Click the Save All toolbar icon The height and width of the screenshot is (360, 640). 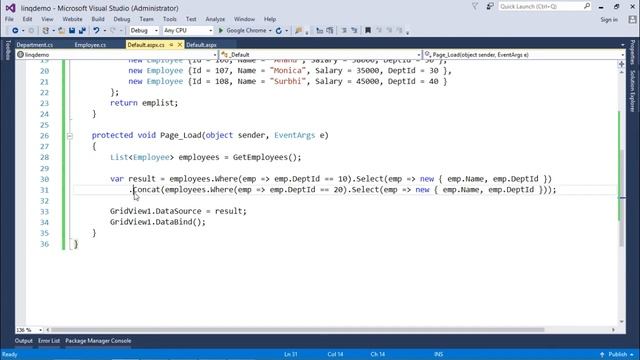(x=82, y=31)
